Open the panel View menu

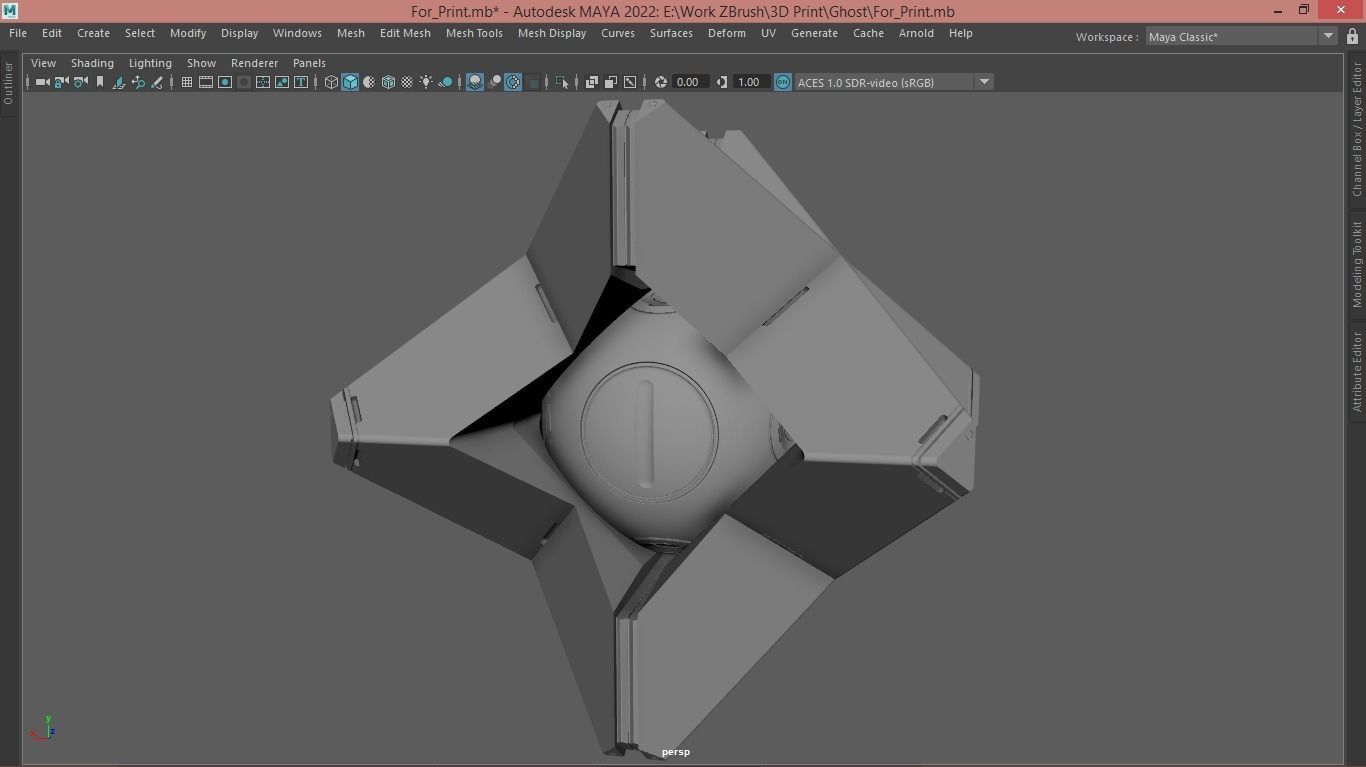(x=43, y=63)
